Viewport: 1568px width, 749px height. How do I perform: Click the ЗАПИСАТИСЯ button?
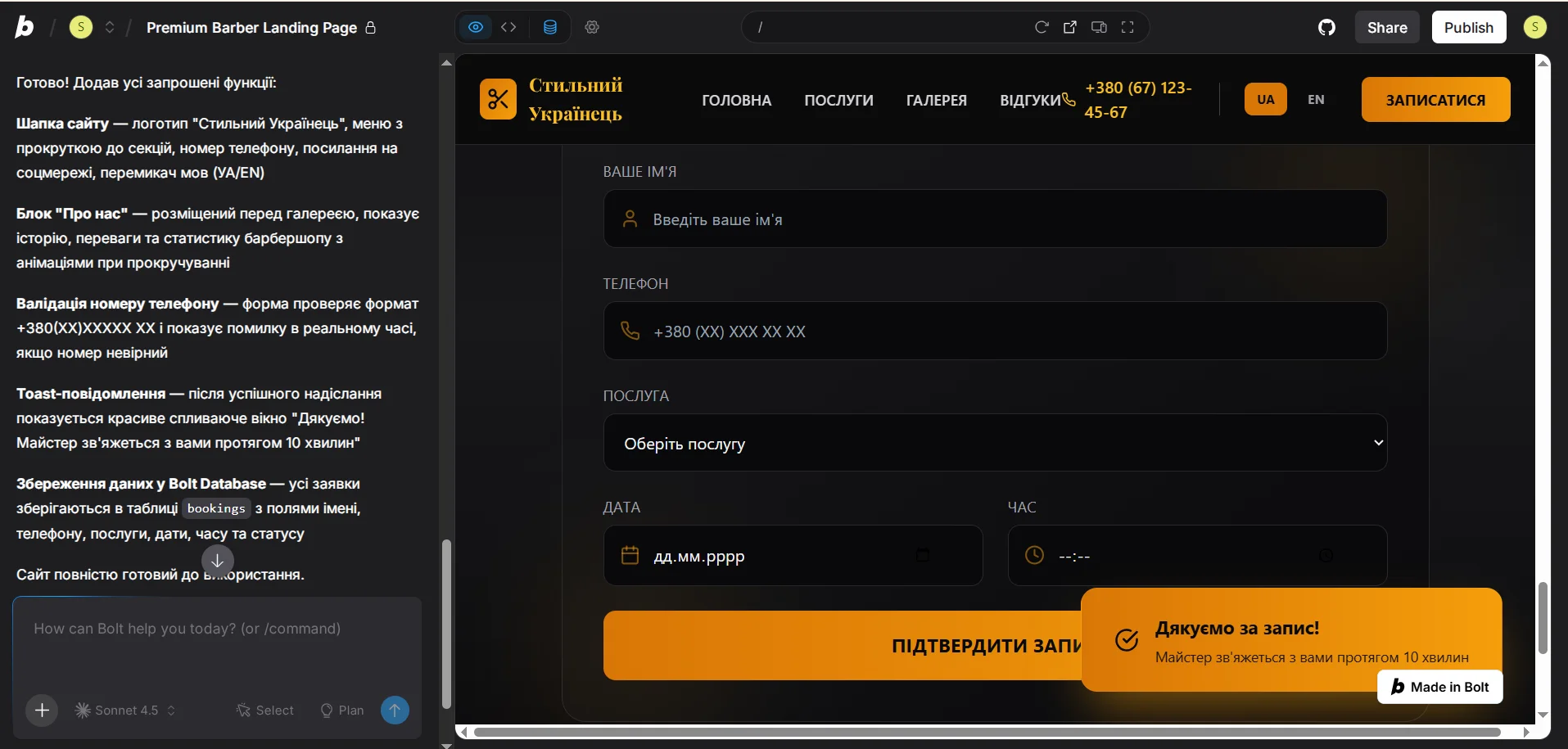click(x=1435, y=99)
